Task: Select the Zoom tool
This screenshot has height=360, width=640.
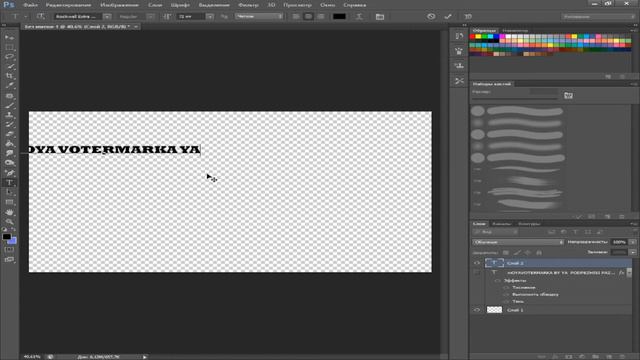Action: [9, 222]
